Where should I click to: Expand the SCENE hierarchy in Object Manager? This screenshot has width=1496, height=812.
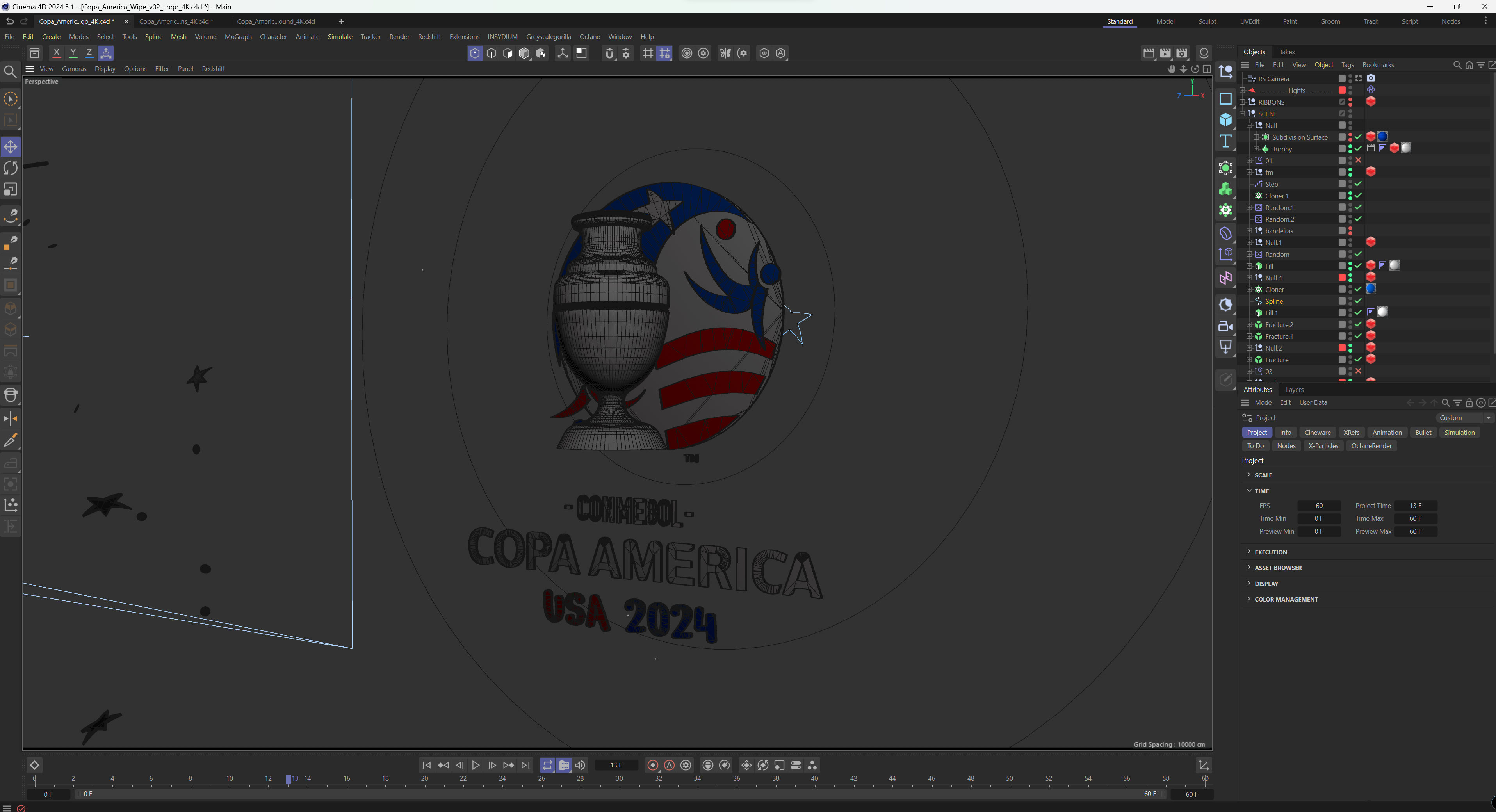coord(1242,113)
